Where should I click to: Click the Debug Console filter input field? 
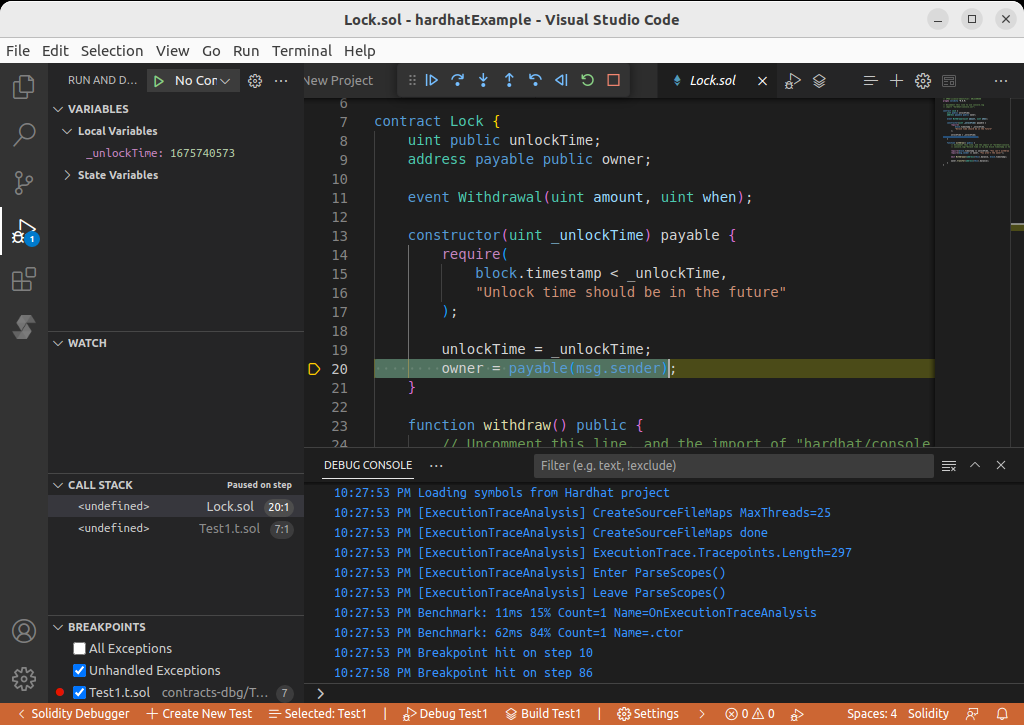(733, 466)
